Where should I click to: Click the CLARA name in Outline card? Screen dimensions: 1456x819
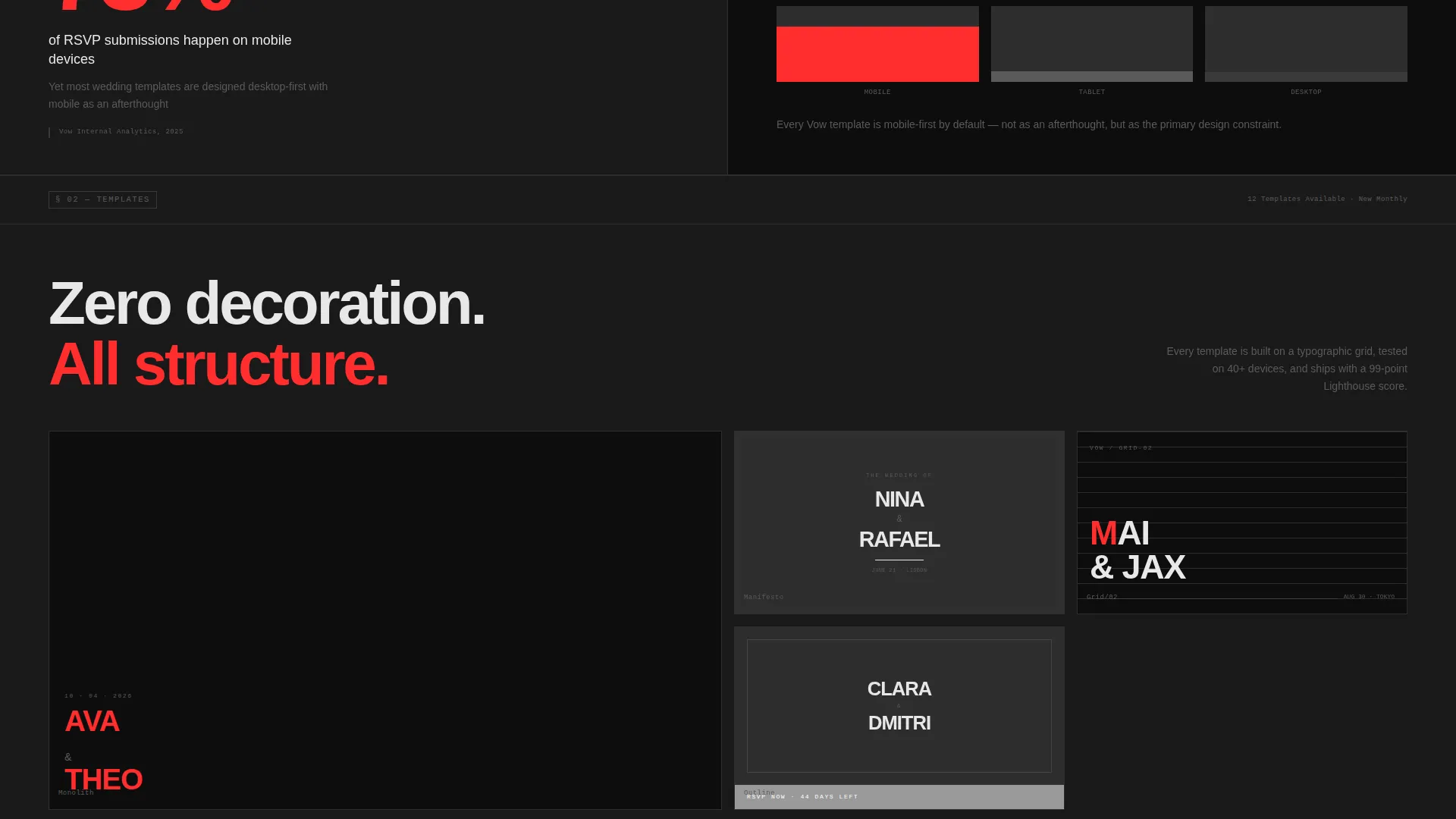click(899, 689)
